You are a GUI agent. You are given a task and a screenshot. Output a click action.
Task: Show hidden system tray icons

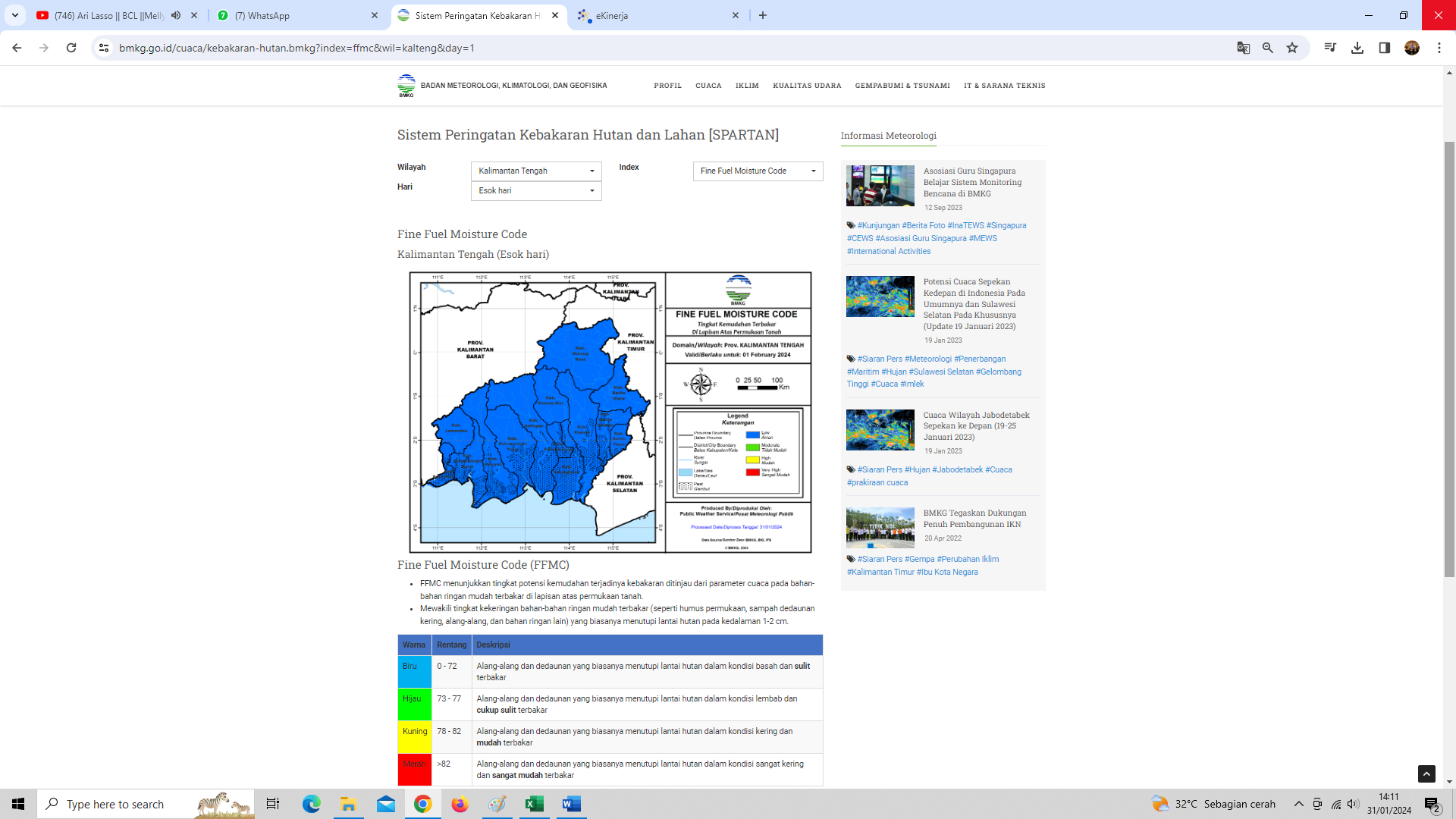pos(1299,804)
